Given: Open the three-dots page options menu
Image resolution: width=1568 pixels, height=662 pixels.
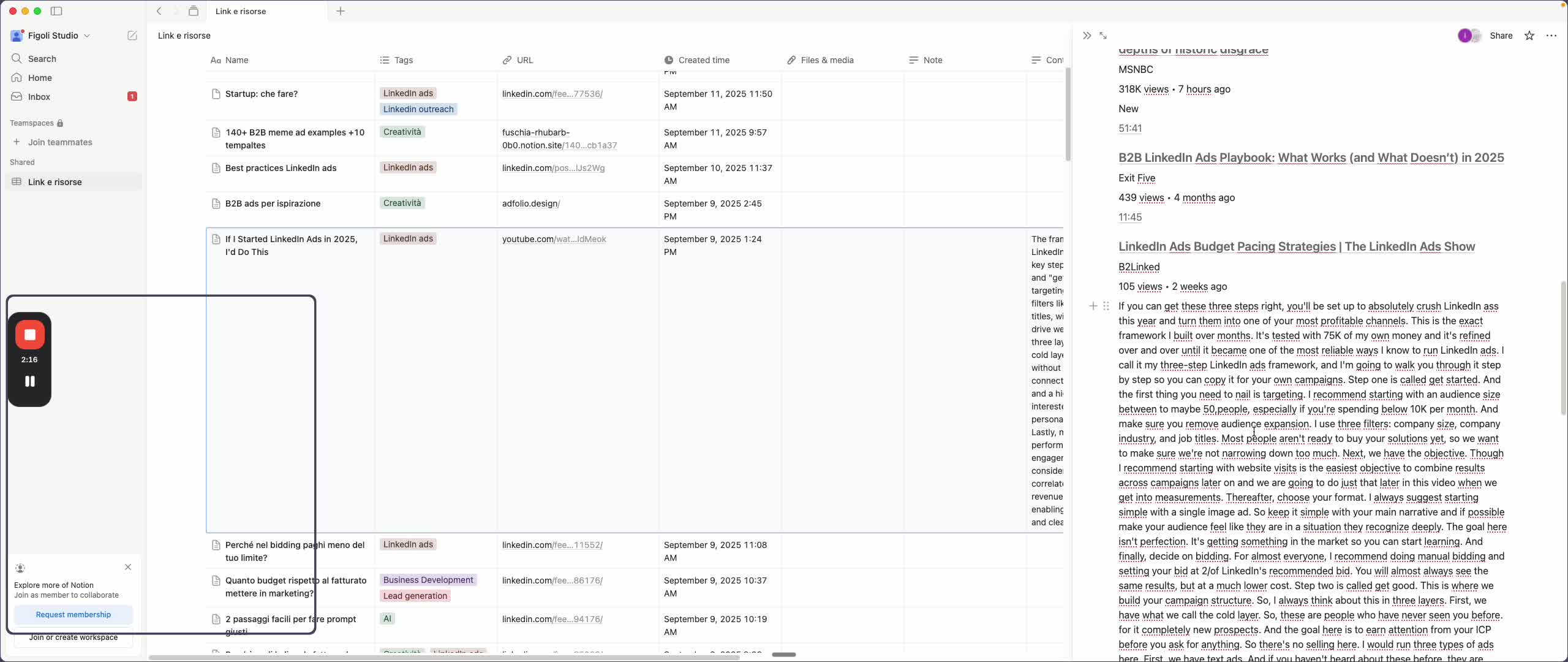Looking at the screenshot, I should pyautogui.click(x=1551, y=36).
